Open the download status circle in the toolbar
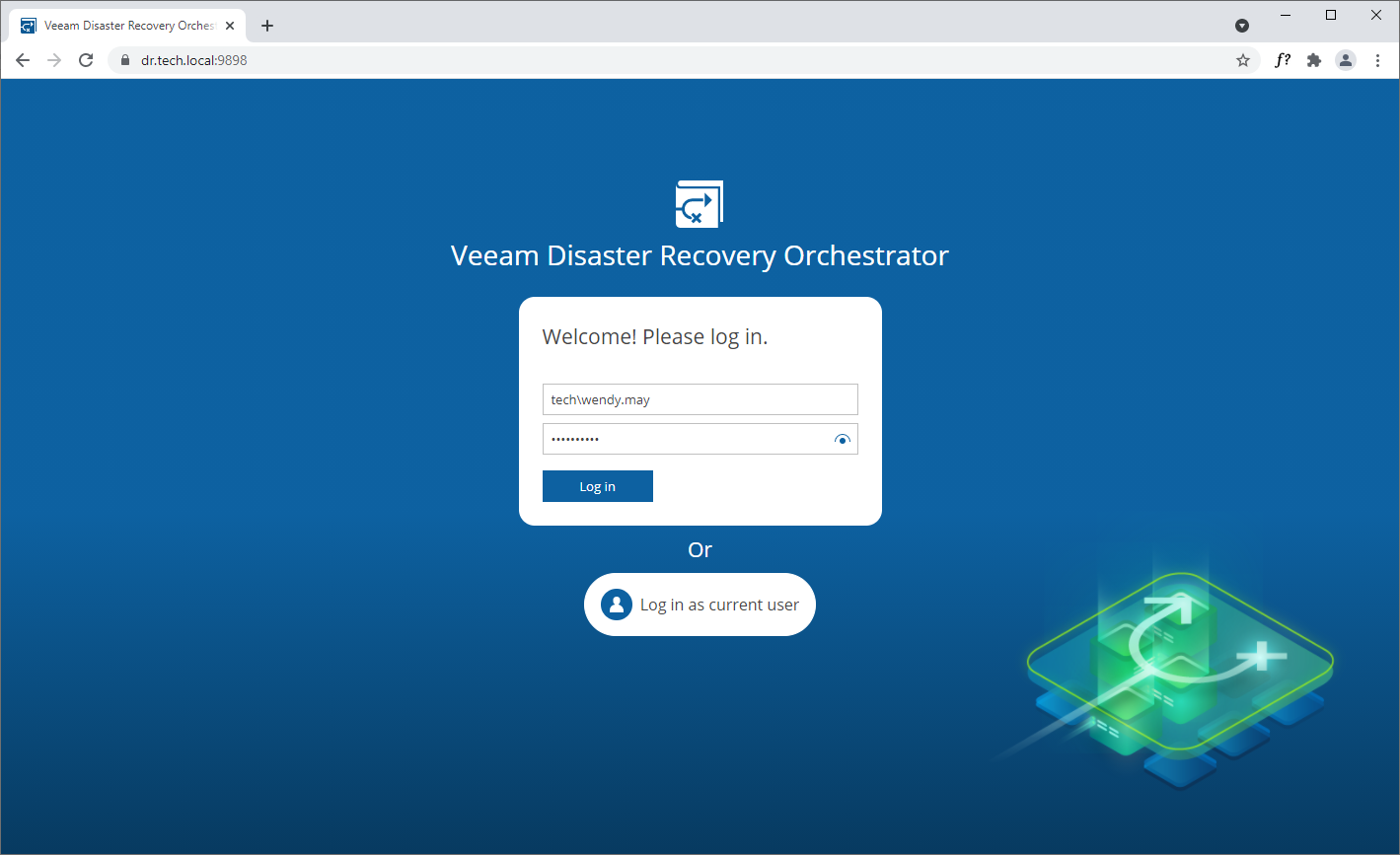This screenshot has width=1400, height=855. (1242, 25)
